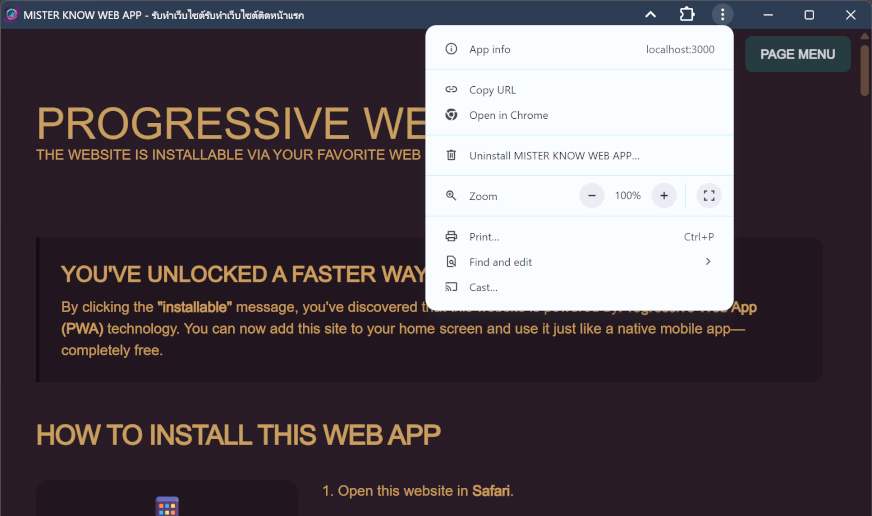
Task: Click the Open this website in Safari step
Action: pyautogui.click(x=418, y=491)
